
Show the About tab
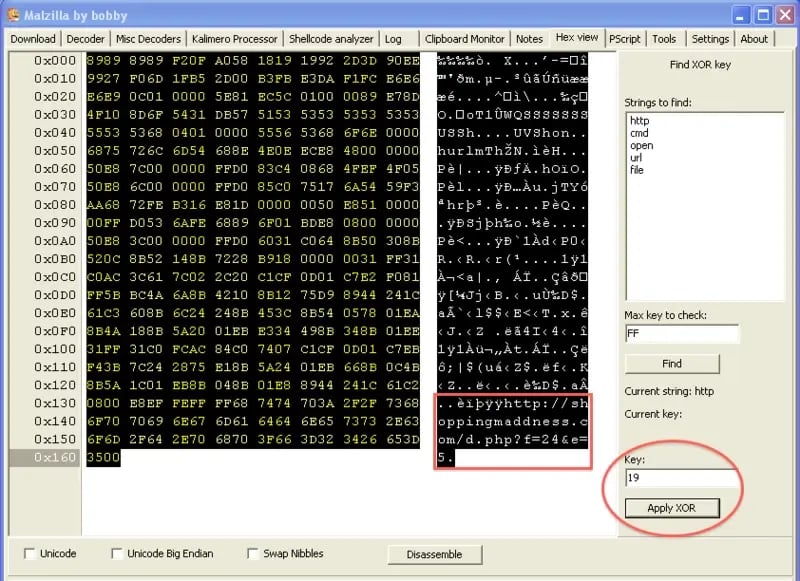pos(754,39)
